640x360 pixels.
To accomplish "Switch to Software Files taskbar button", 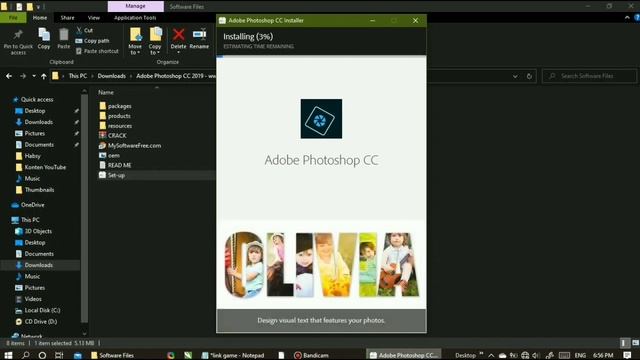I will pos(113,356).
